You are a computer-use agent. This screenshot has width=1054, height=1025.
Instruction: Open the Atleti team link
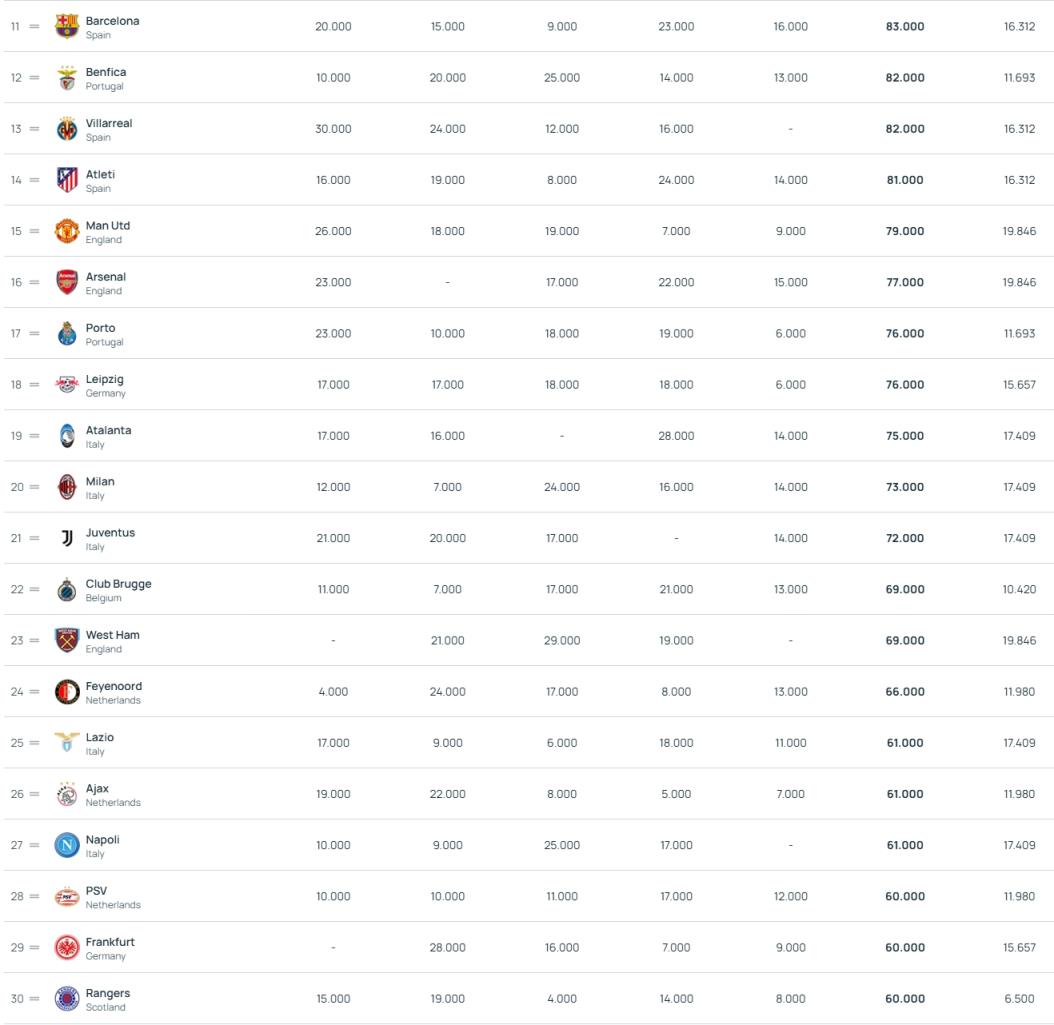click(x=100, y=174)
